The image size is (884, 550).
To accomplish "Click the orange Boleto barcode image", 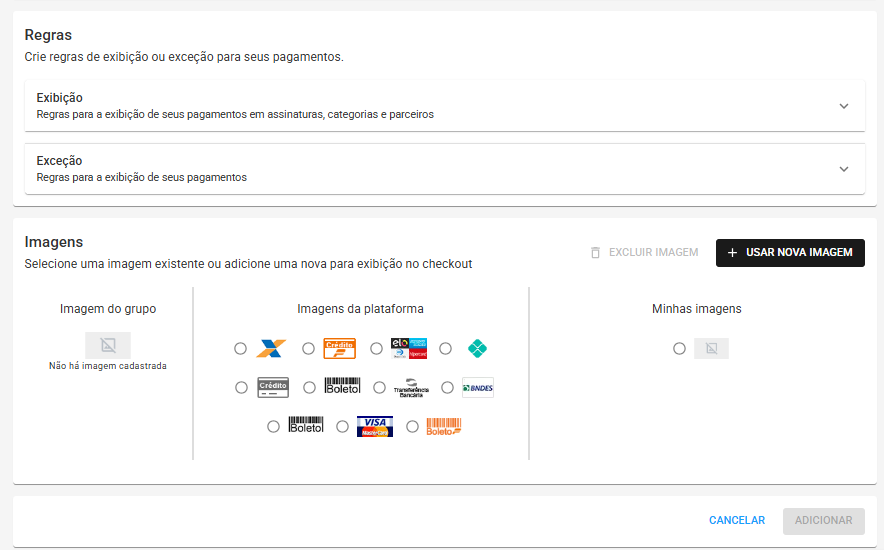I will [x=444, y=427].
